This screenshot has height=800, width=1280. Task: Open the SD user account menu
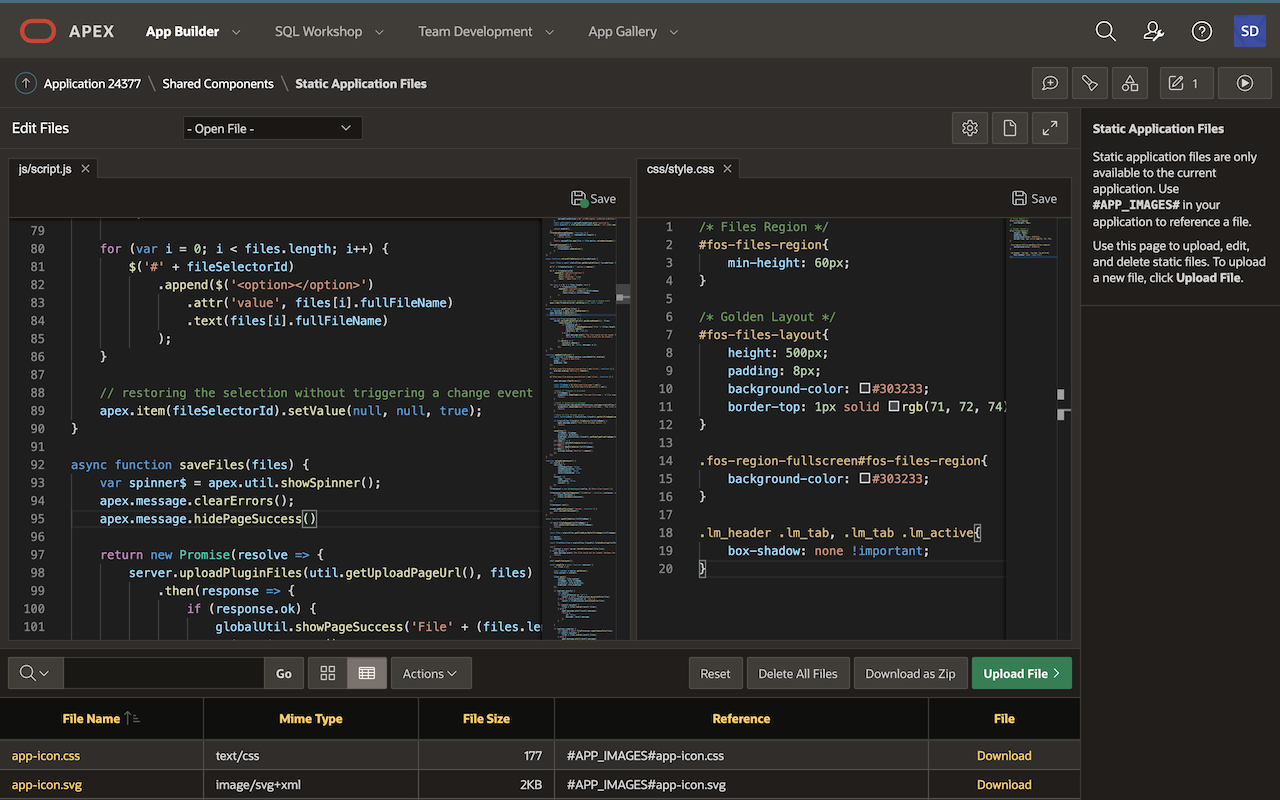click(1249, 31)
